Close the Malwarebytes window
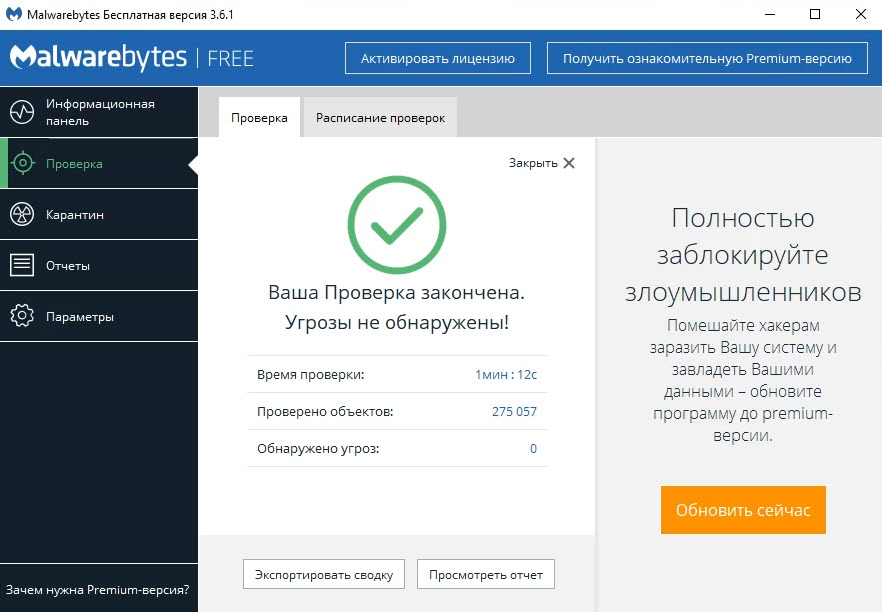Viewport: 882px width, 612px height. coord(861,14)
